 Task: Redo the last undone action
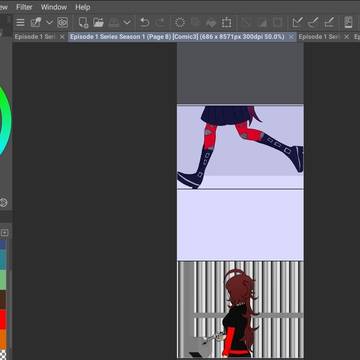tap(160, 22)
